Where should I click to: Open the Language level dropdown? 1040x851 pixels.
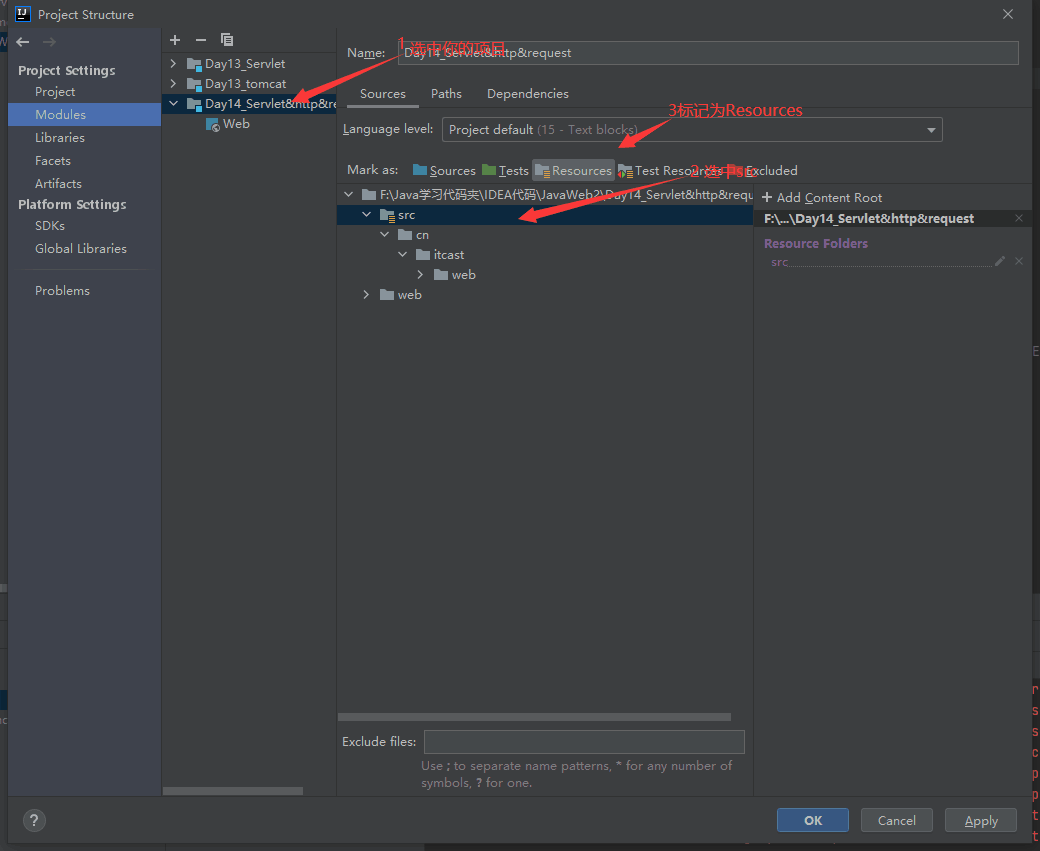click(x=692, y=130)
